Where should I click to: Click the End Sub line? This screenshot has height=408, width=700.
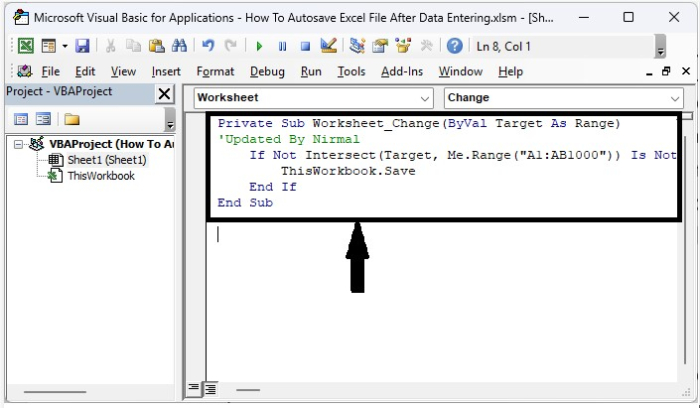pyautogui.click(x=245, y=203)
